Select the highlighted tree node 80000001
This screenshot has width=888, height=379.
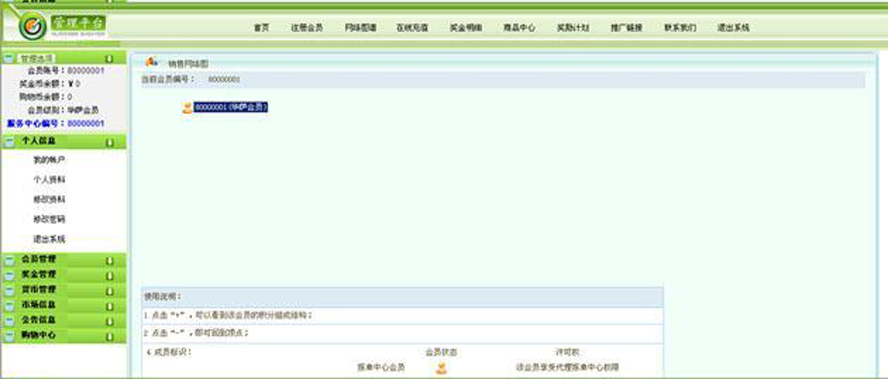pyautogui.click(x=230, y=107)
